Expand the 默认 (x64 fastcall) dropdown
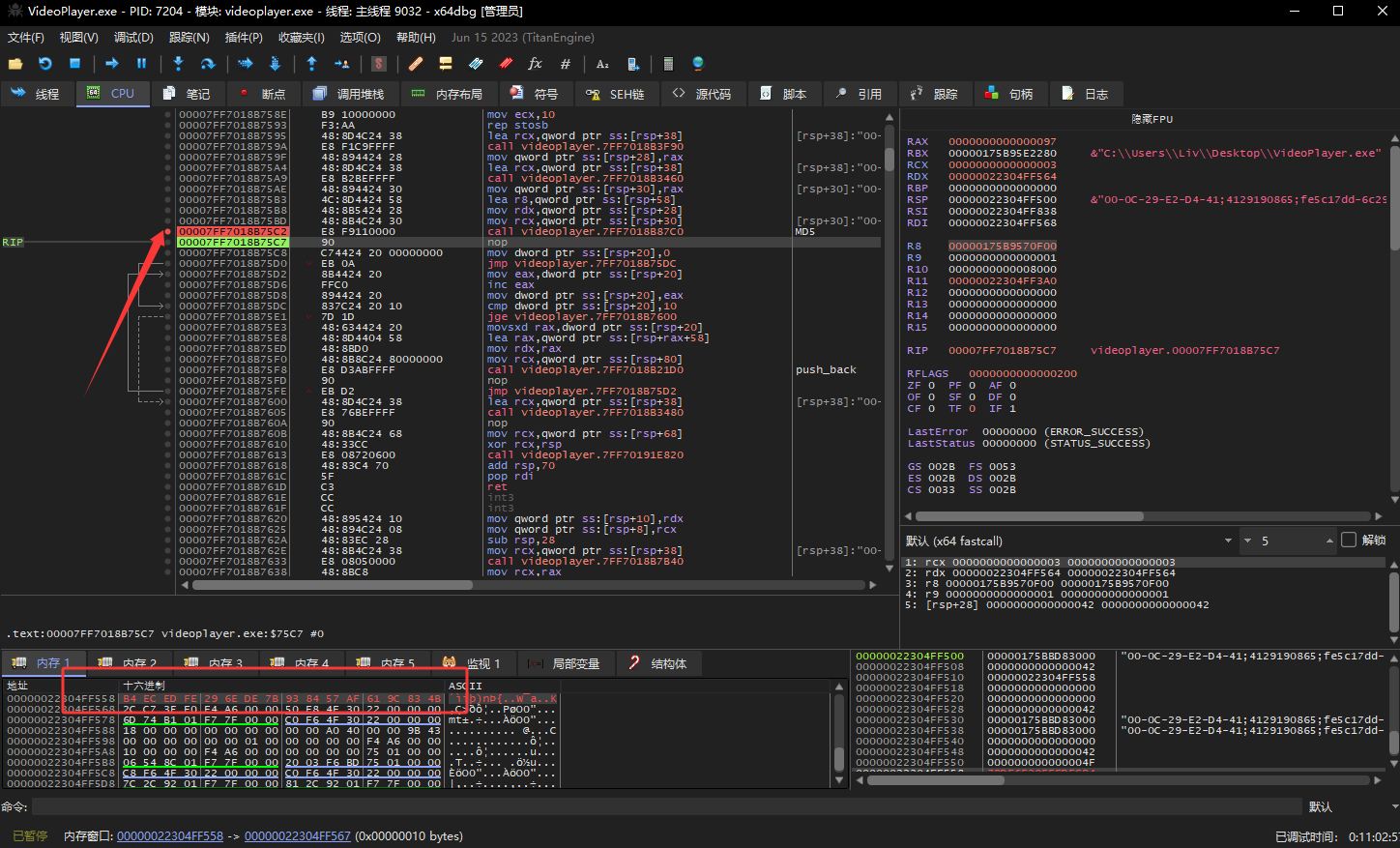The height and width of the screenshot is (848, 1400). pos(1228,541)
